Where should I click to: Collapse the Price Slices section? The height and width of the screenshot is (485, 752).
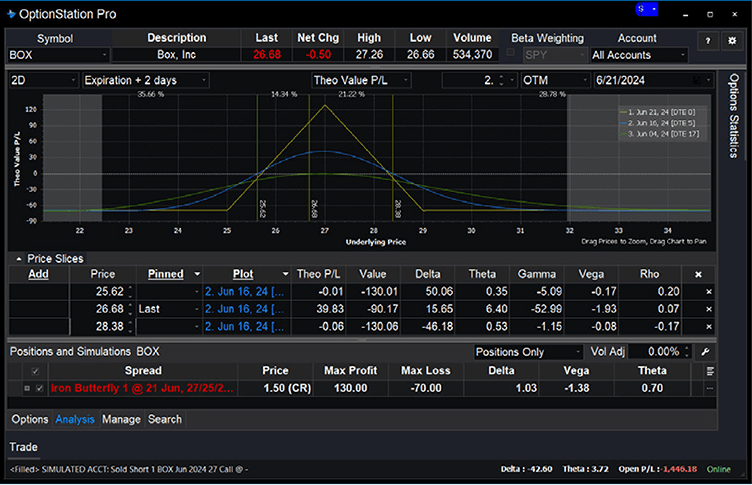(19, 259)
